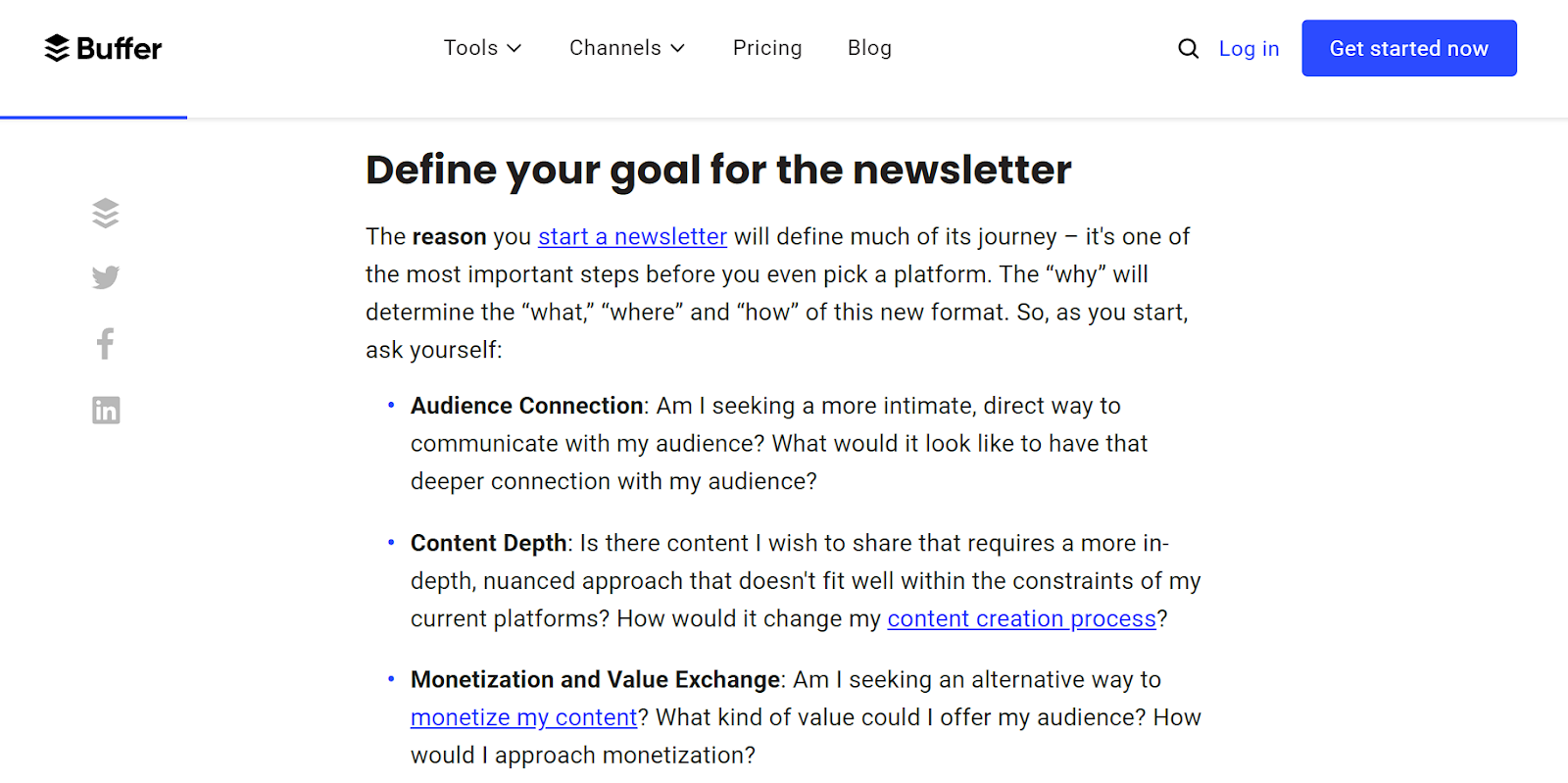The height and width of the screenshot is (783, 1568).
Task: Click the Get started now button
Action: click(1409, 48)
